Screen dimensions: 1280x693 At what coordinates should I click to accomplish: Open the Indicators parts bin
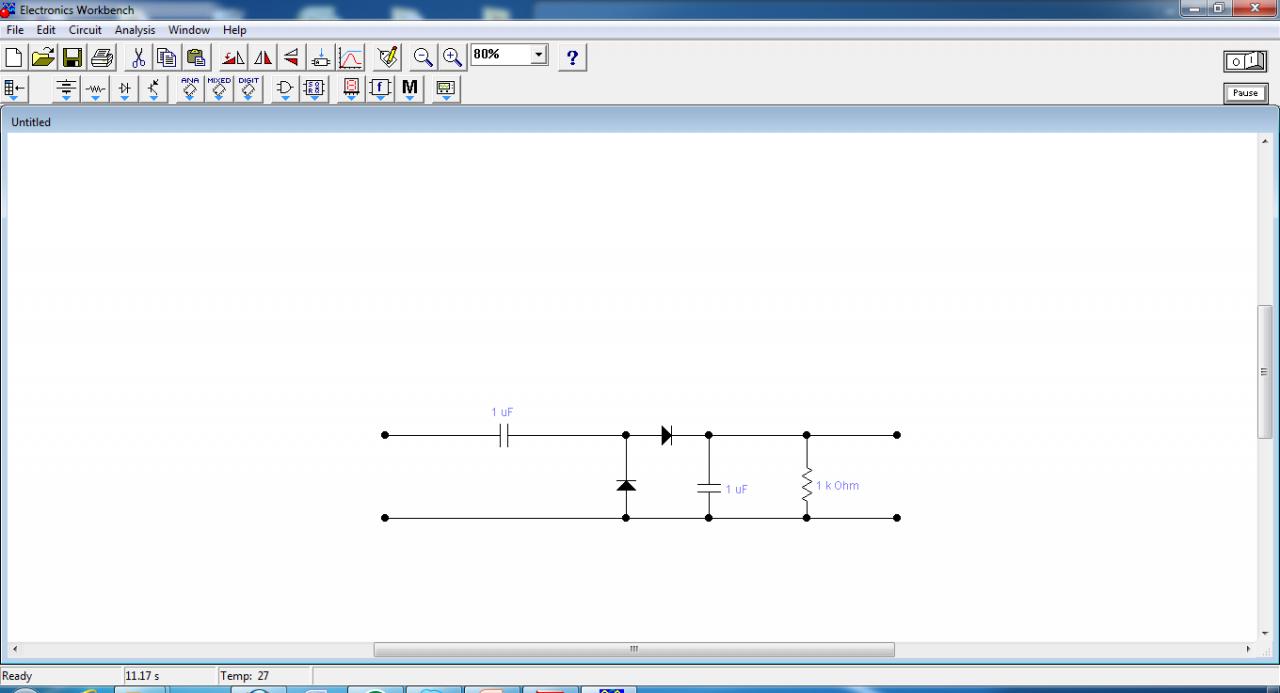[x=351, y=90]
